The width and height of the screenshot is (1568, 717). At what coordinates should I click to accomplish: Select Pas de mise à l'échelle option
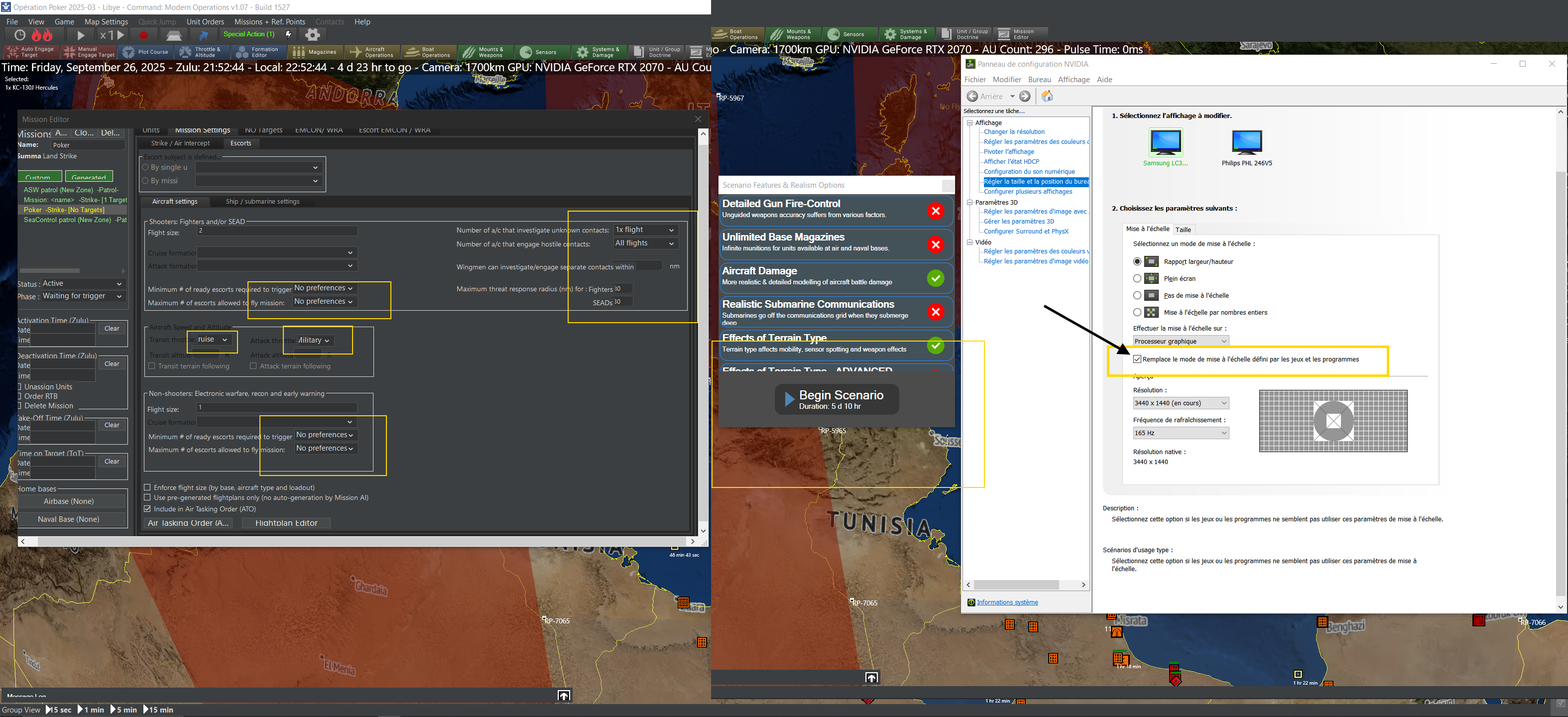coord(1136,295)
